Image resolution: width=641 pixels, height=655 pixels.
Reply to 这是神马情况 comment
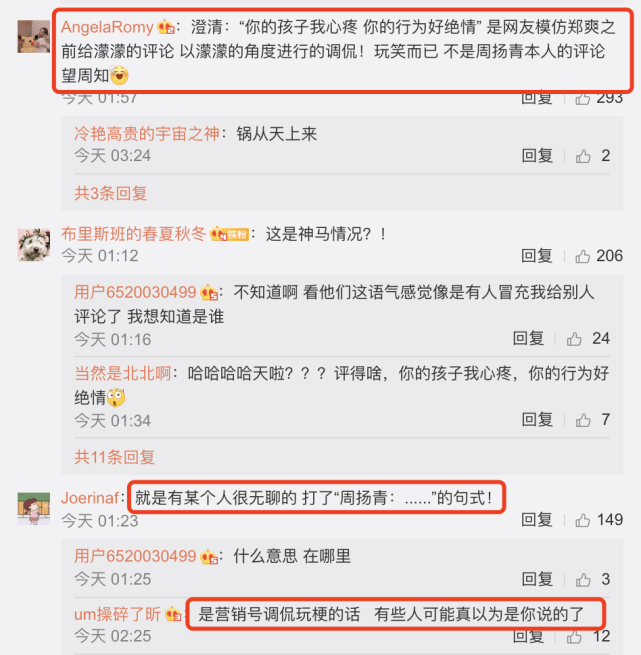pos(537,256)
